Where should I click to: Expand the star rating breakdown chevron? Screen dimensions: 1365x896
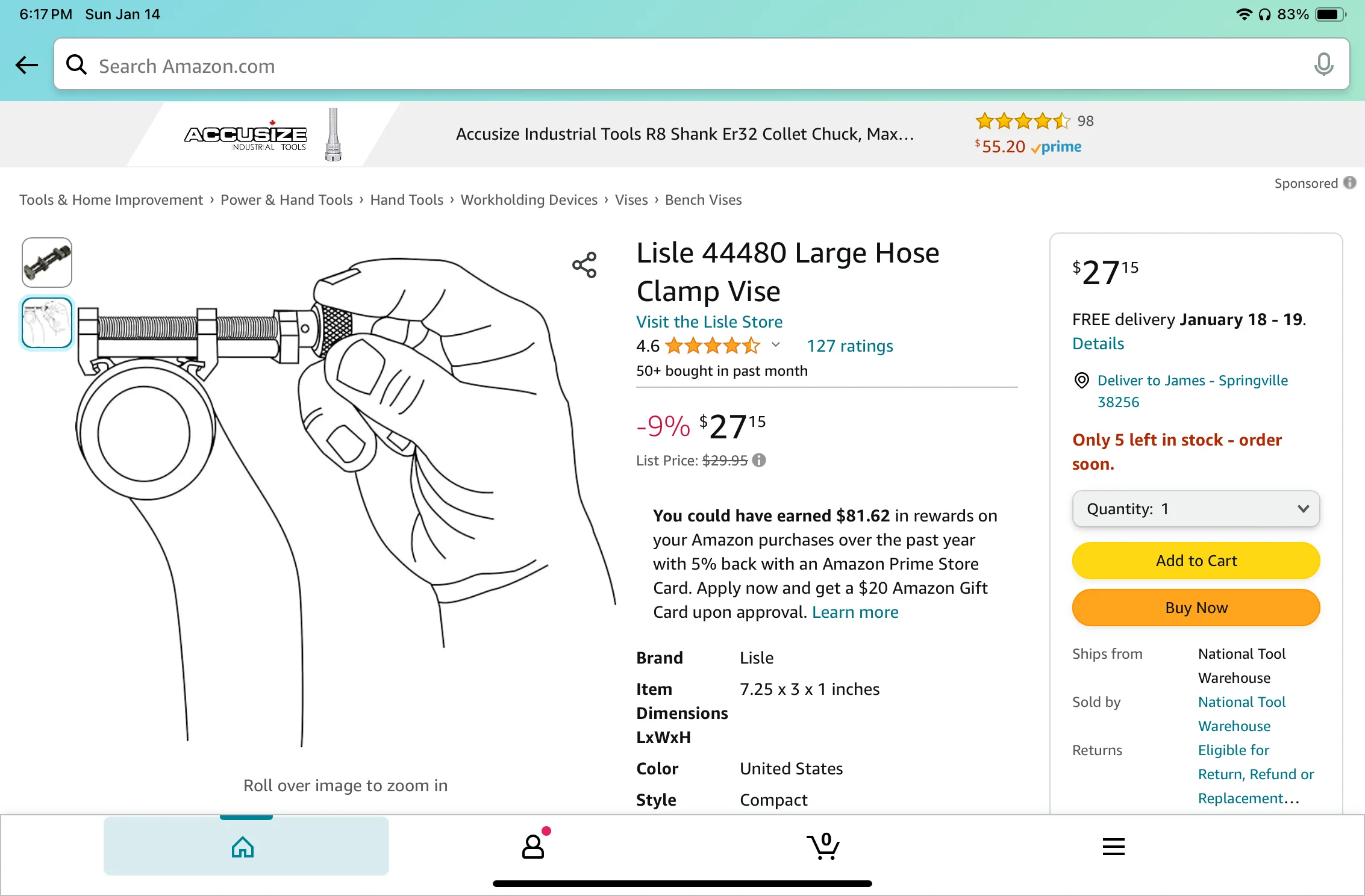pyautogui.click(x=776, y=345)
